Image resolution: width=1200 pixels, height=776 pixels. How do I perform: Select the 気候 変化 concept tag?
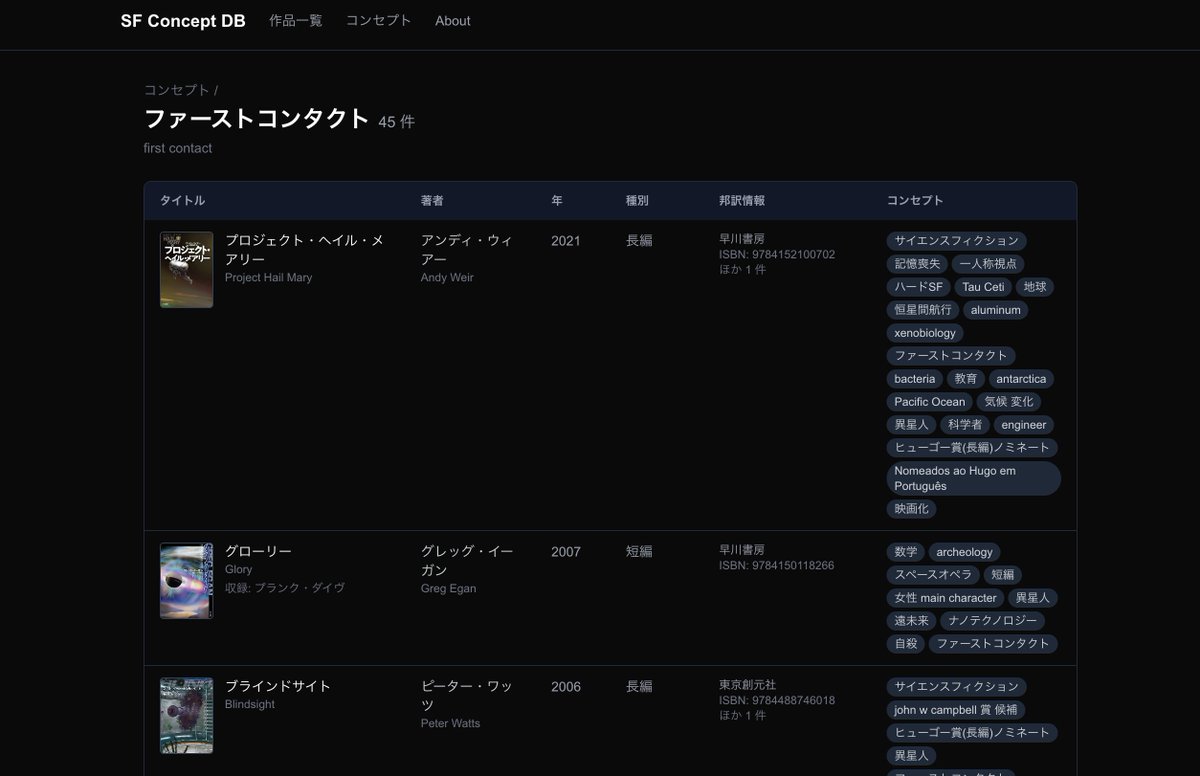(x=1009, y=402)
